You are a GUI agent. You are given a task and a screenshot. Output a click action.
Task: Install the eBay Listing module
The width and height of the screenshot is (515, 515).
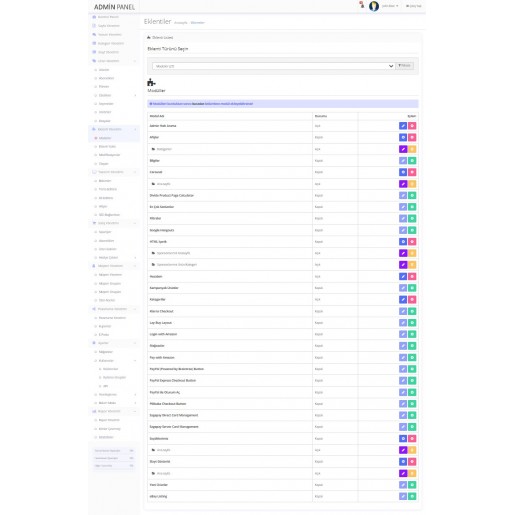pyautogui.click(x=412, y=496)
